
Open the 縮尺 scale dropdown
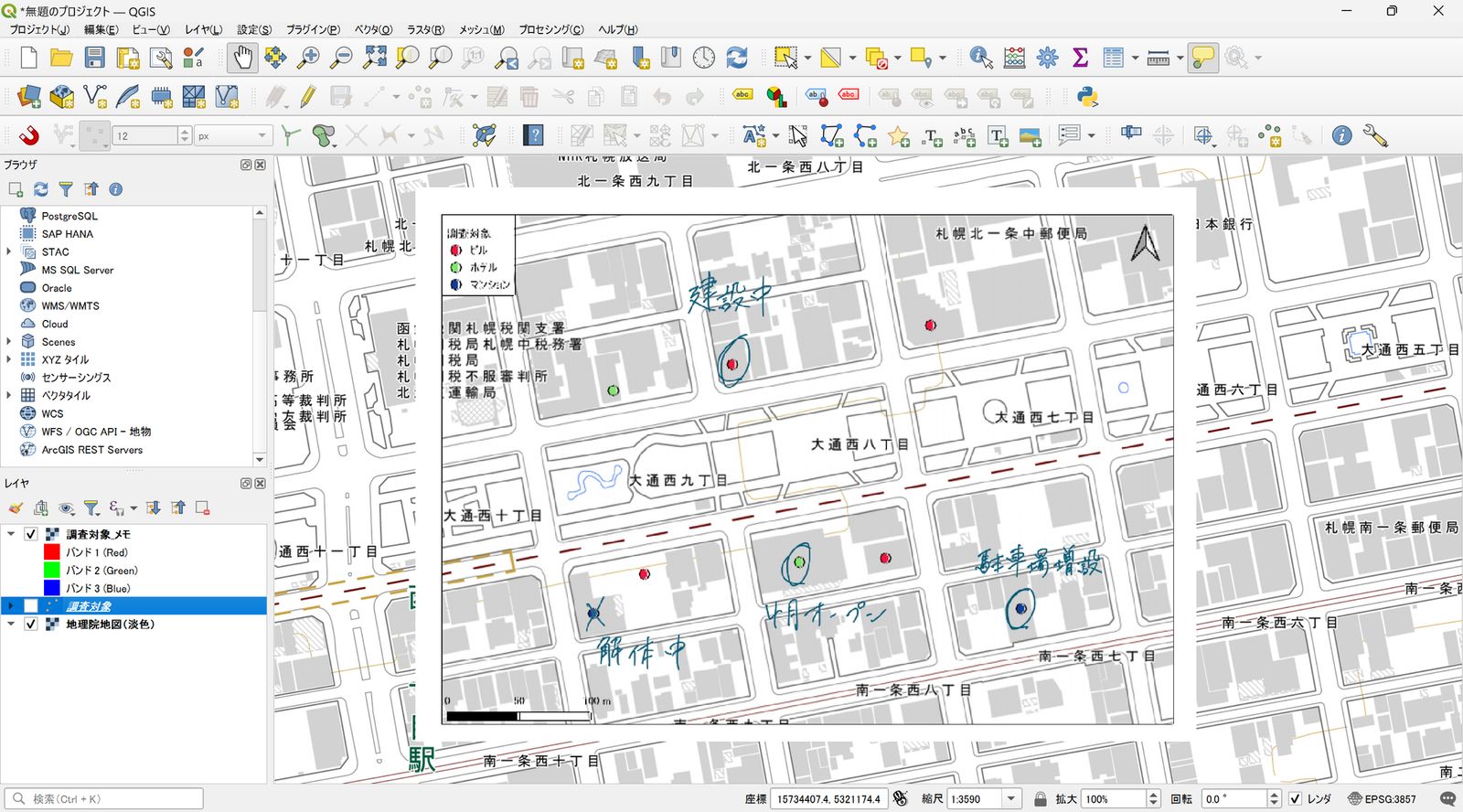coord(1010,799)
